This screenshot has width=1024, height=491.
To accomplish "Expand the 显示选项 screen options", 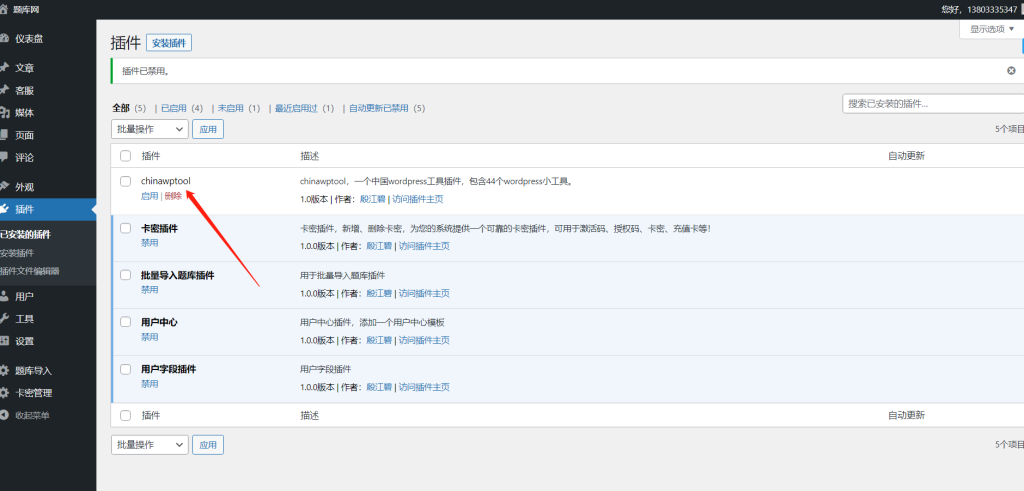I will [x=992, y=29].
